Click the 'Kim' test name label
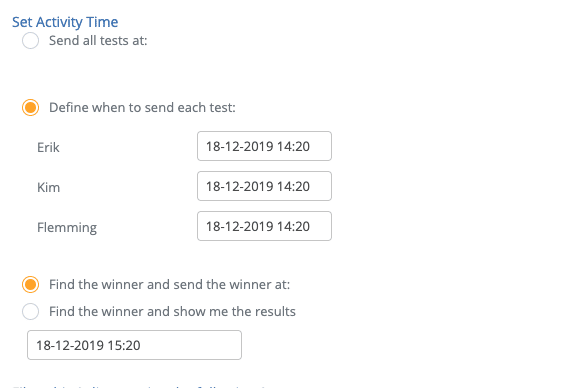The height and width of the screenshot is (388, 582). click(x=48, y=188)
